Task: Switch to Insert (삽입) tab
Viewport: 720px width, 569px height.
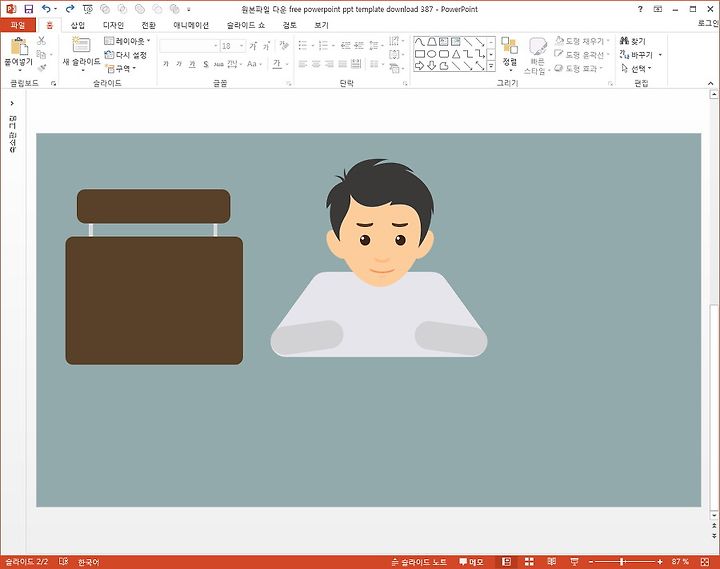Action: [78, 25]
